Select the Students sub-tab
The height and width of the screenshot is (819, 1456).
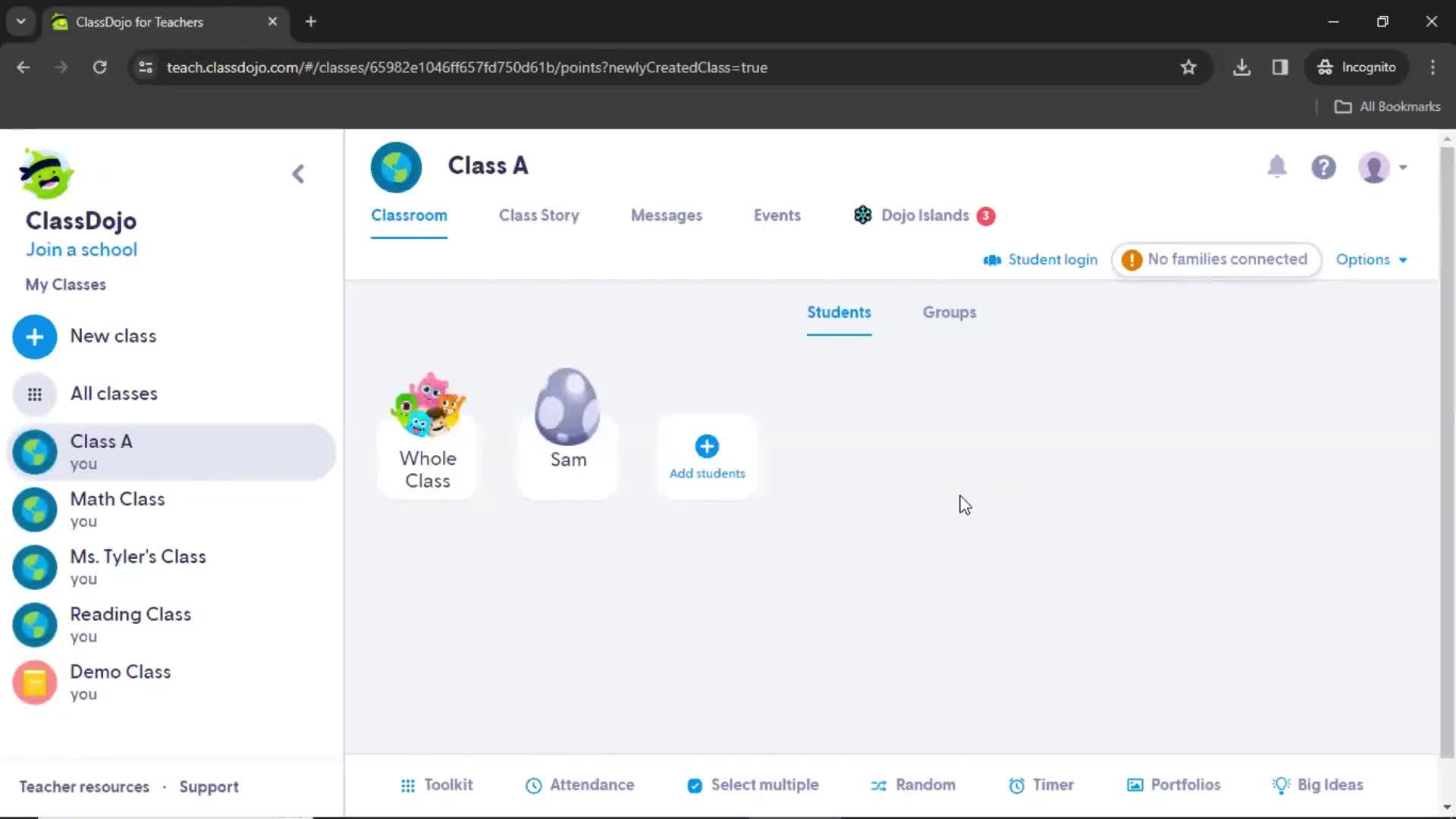click(x=839, y=312)
